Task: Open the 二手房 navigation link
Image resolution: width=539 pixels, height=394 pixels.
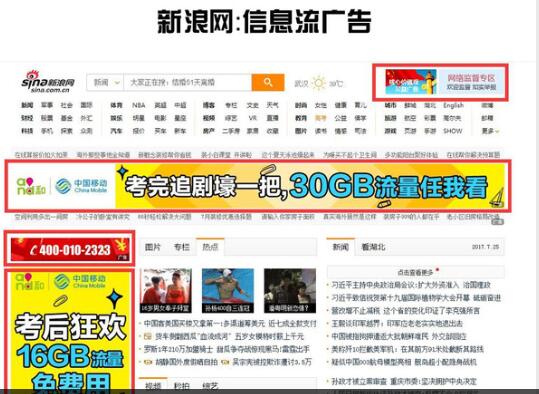Action: [231, 131]
